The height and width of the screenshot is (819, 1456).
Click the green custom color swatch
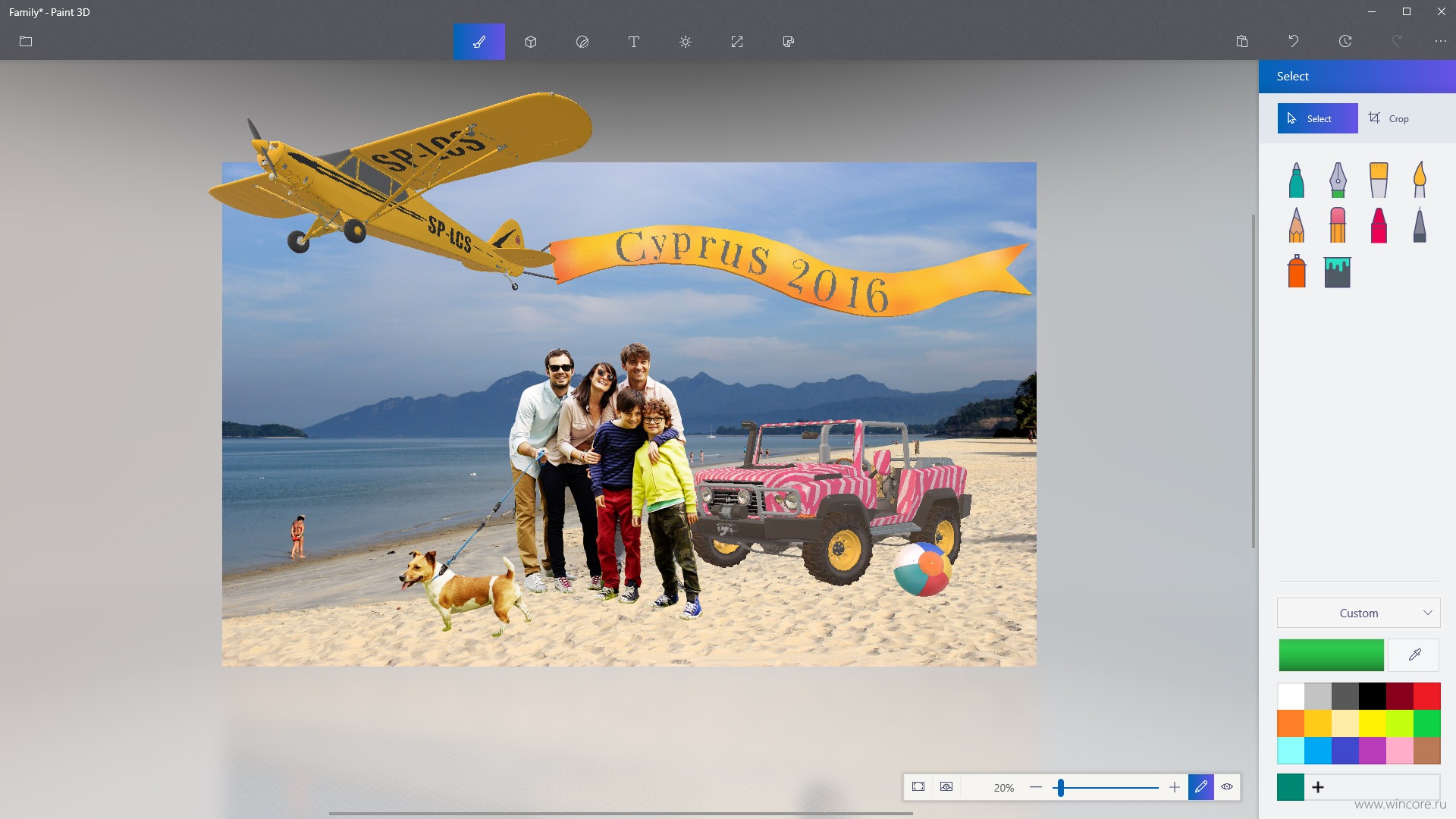click(1291, 786)
